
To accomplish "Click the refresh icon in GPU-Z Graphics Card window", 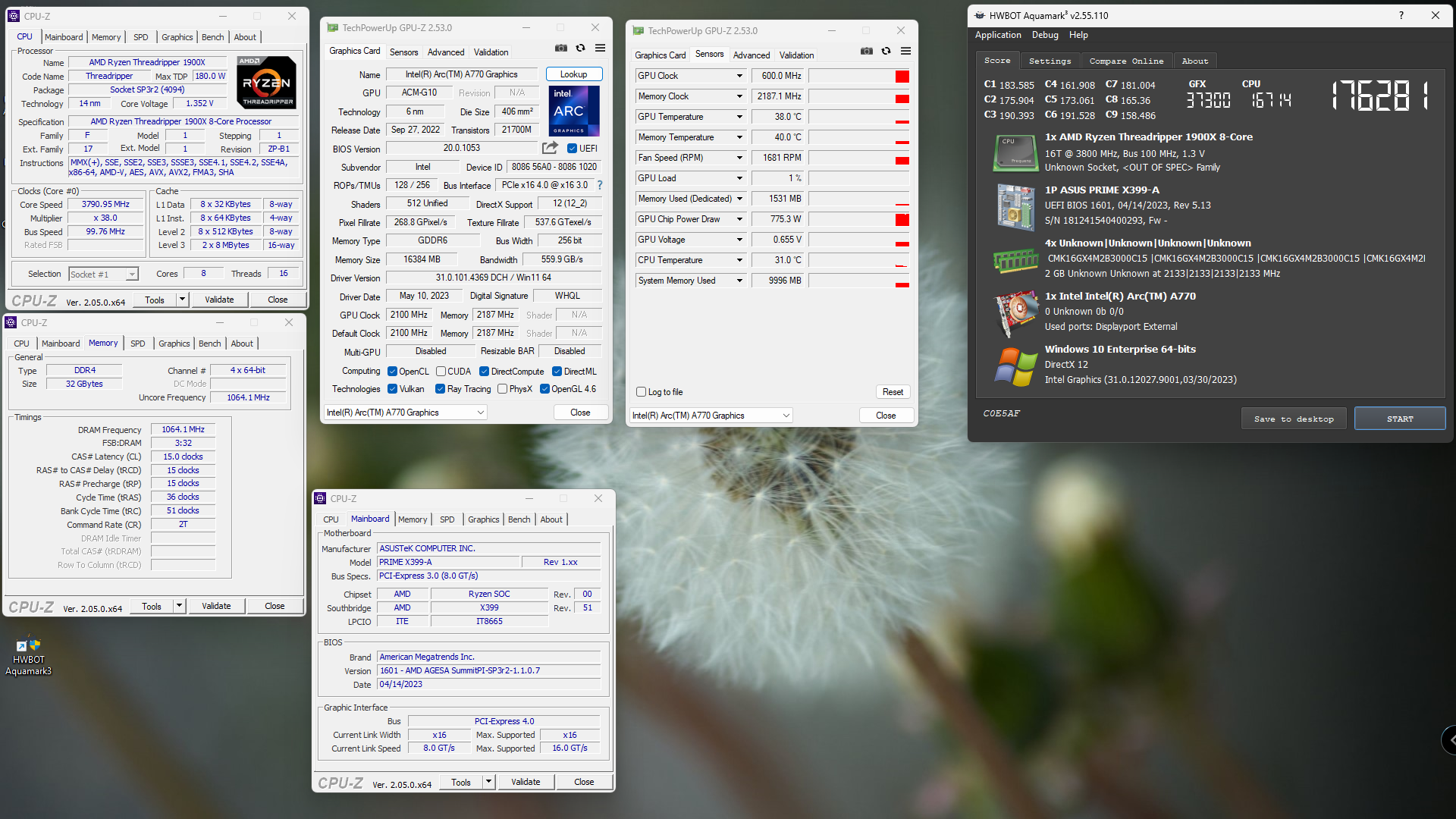I will (580, 49).
